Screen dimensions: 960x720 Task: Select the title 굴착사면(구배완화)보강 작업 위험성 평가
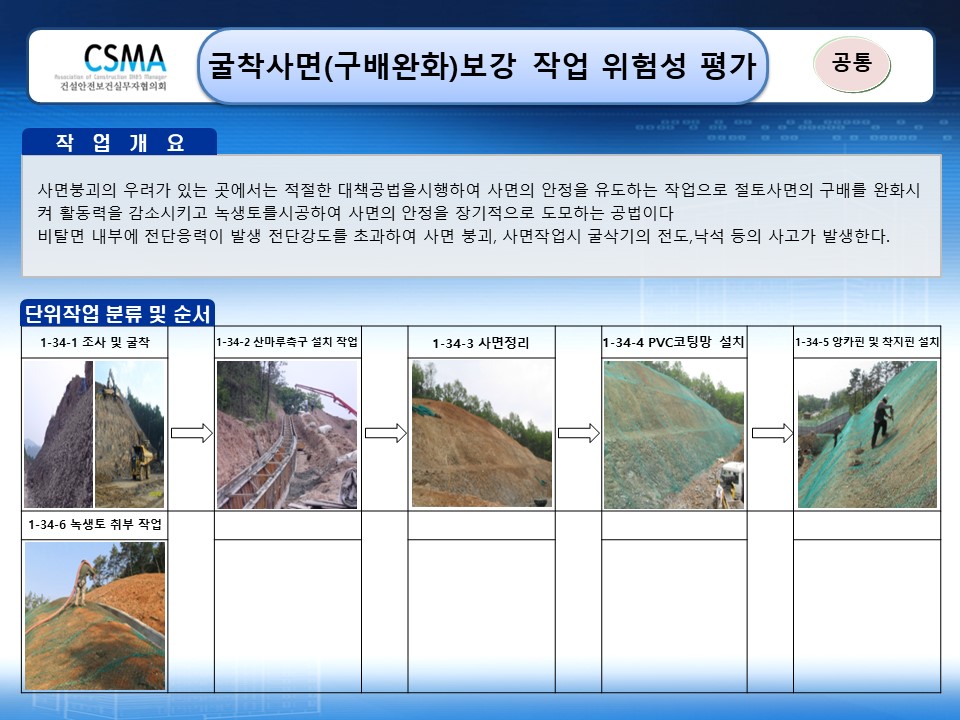482,66
